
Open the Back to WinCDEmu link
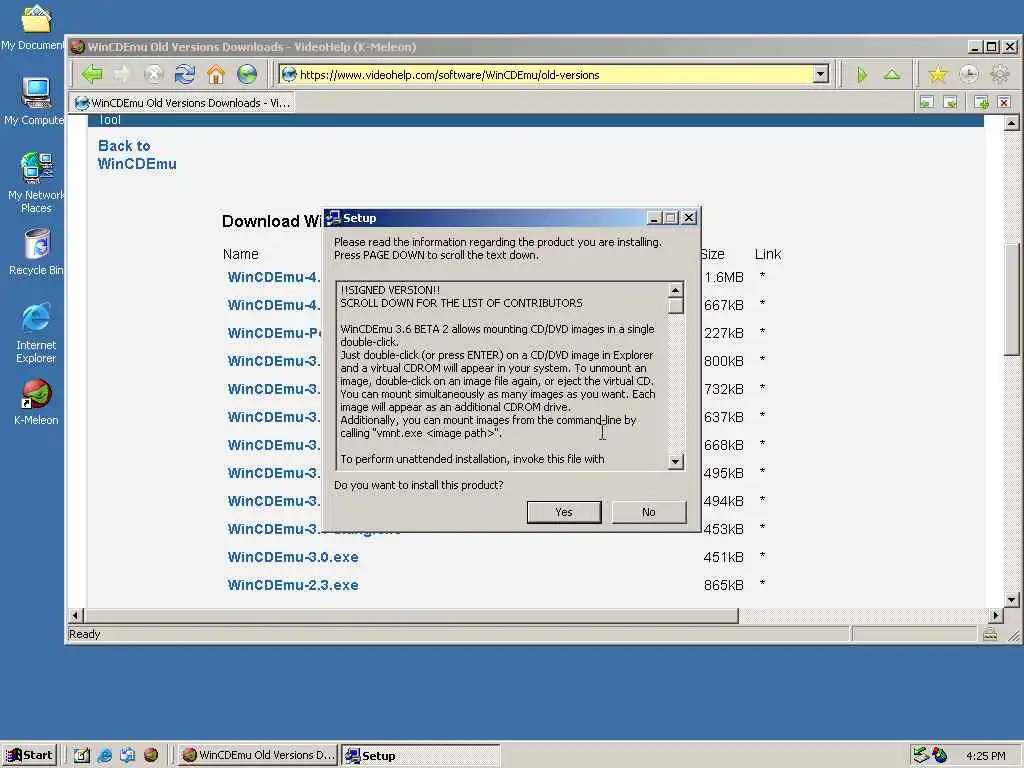pyautogui.click(x=137, y=155)
